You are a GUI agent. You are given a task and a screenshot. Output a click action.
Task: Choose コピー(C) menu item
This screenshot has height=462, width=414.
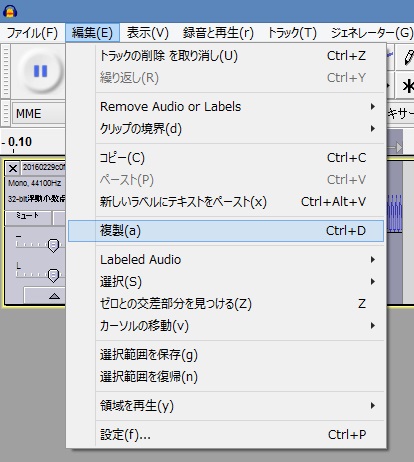pos(226,158)
